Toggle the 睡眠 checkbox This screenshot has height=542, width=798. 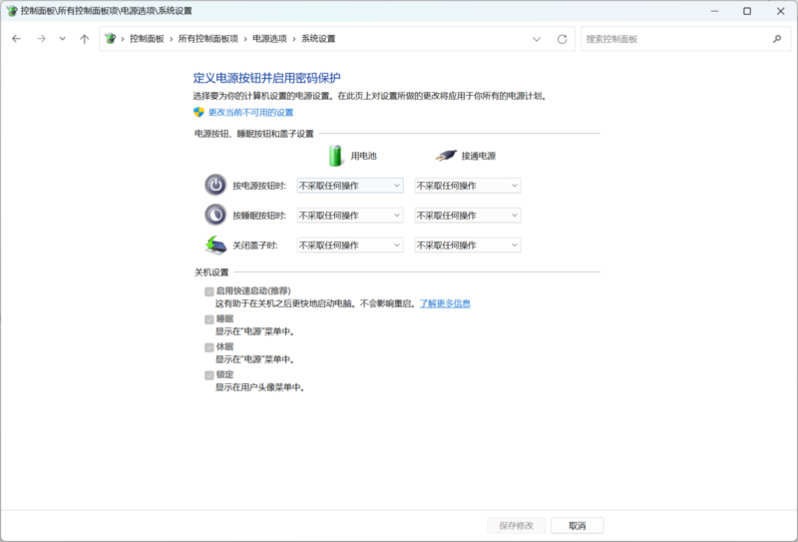tap(209, 319)
